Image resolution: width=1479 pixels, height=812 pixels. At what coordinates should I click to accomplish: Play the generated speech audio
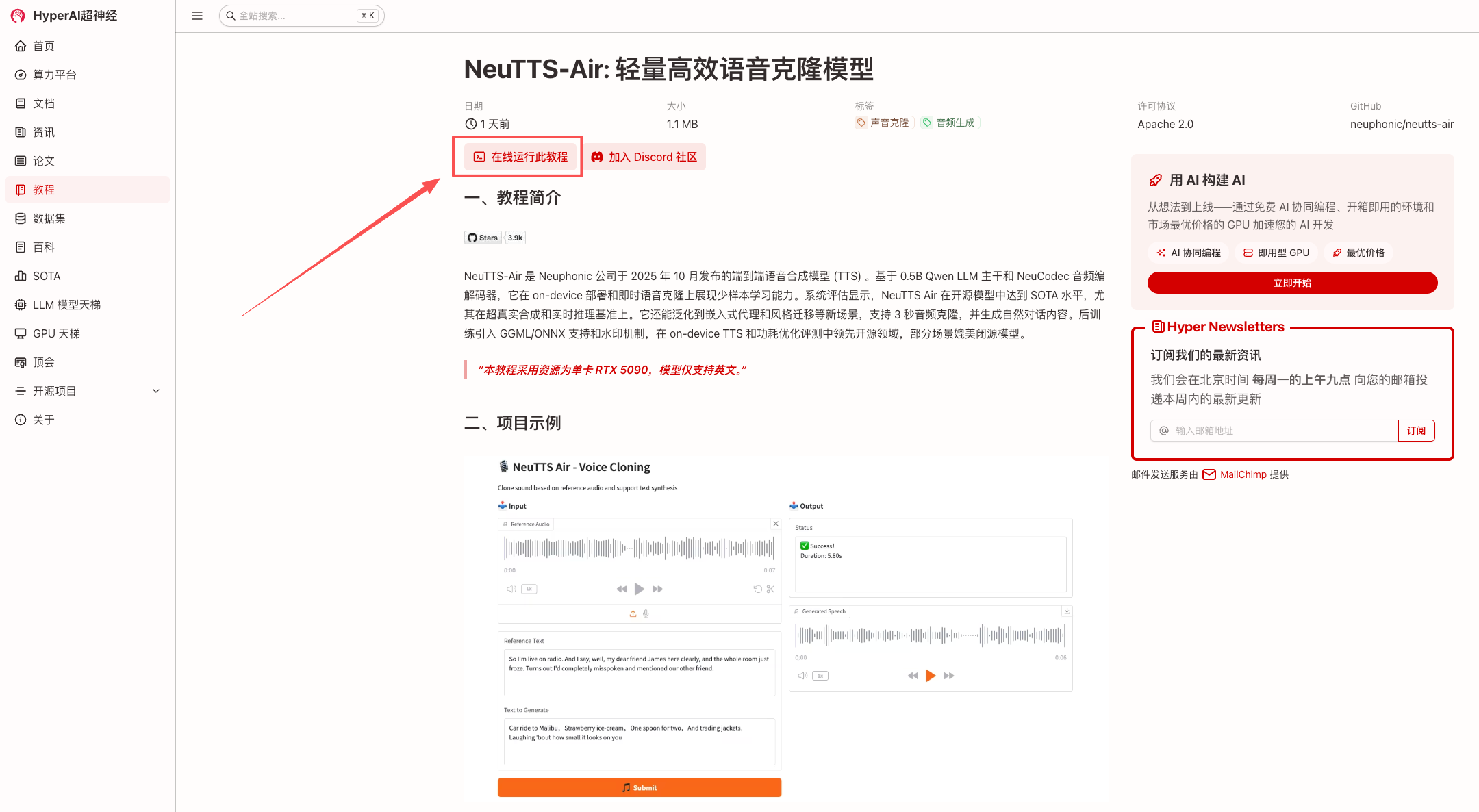[x=930, y=675]
